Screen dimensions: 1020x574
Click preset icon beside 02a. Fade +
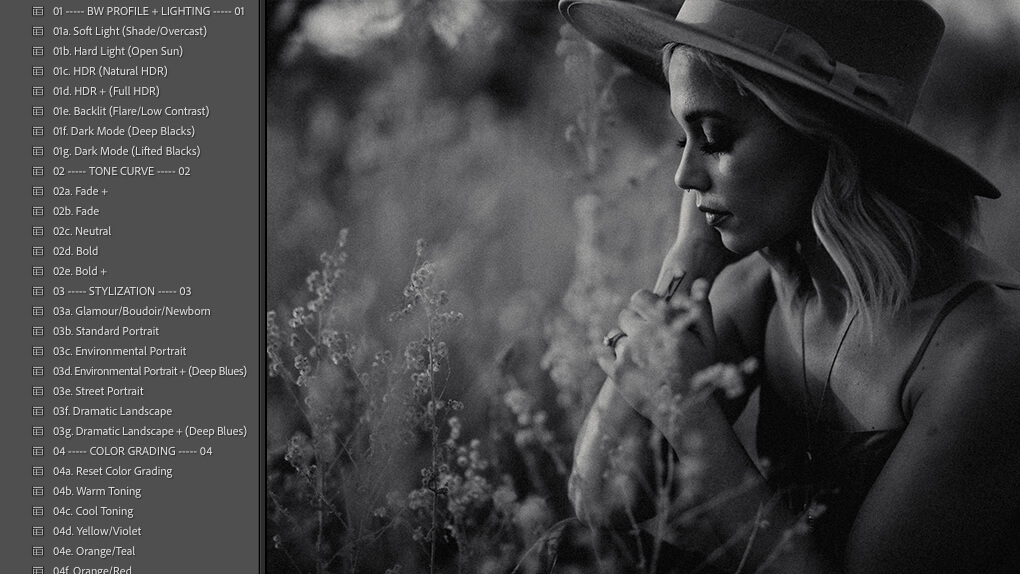[38, 191]
